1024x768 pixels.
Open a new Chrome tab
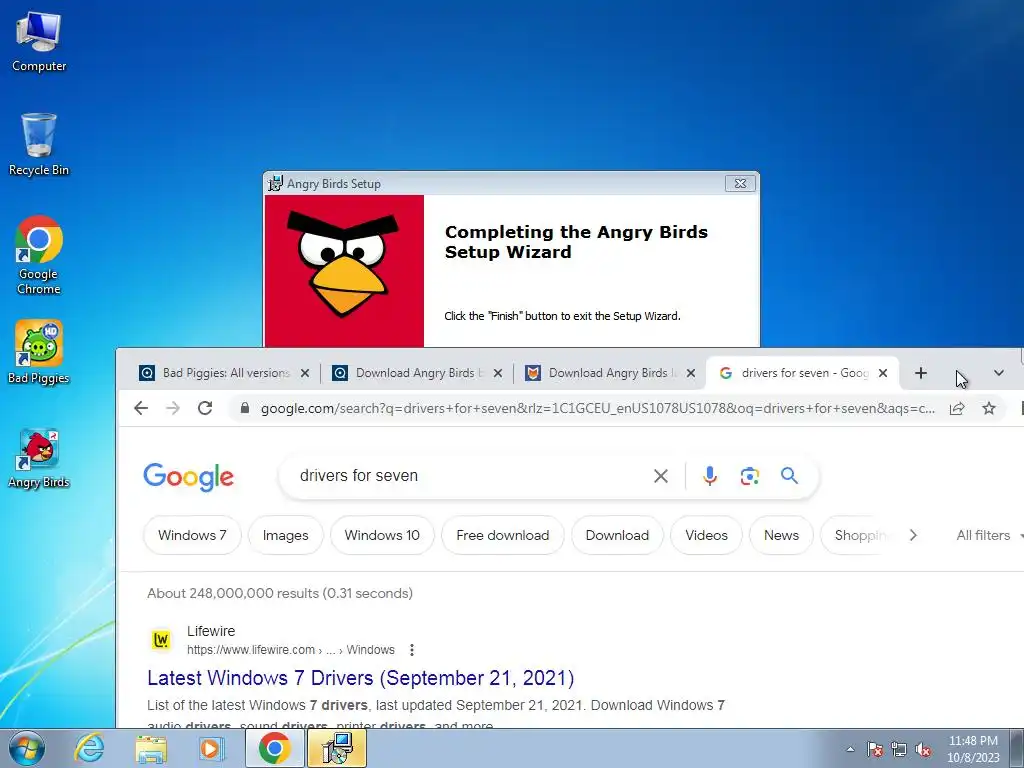pyautogui.click(x=921, y=373)
